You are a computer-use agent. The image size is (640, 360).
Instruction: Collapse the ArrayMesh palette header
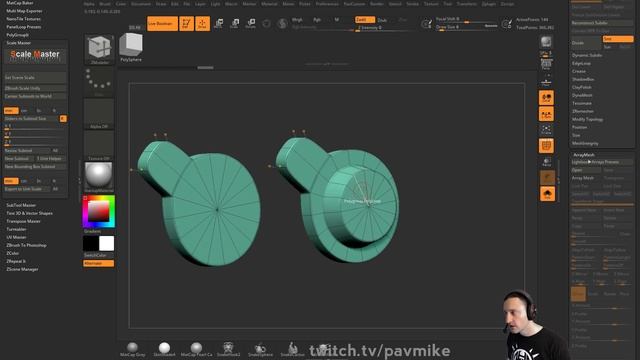tap(584, 155)
